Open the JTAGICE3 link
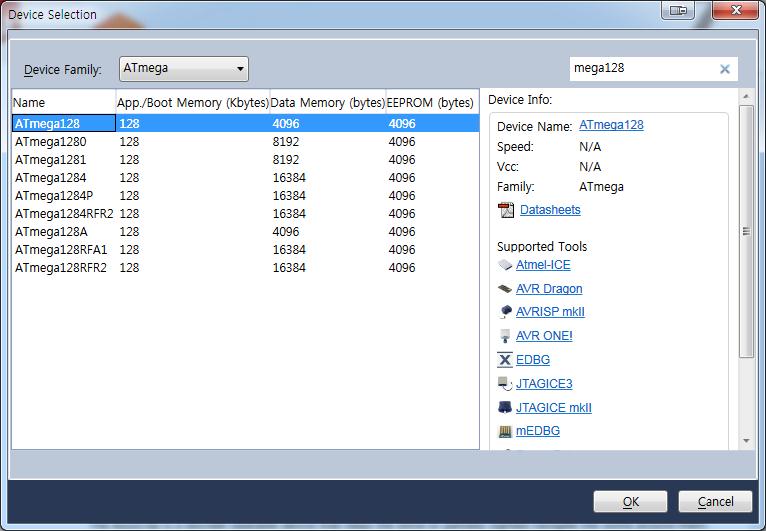The height and width of the screenshot is (531, 766). click(x=544, y=383)
